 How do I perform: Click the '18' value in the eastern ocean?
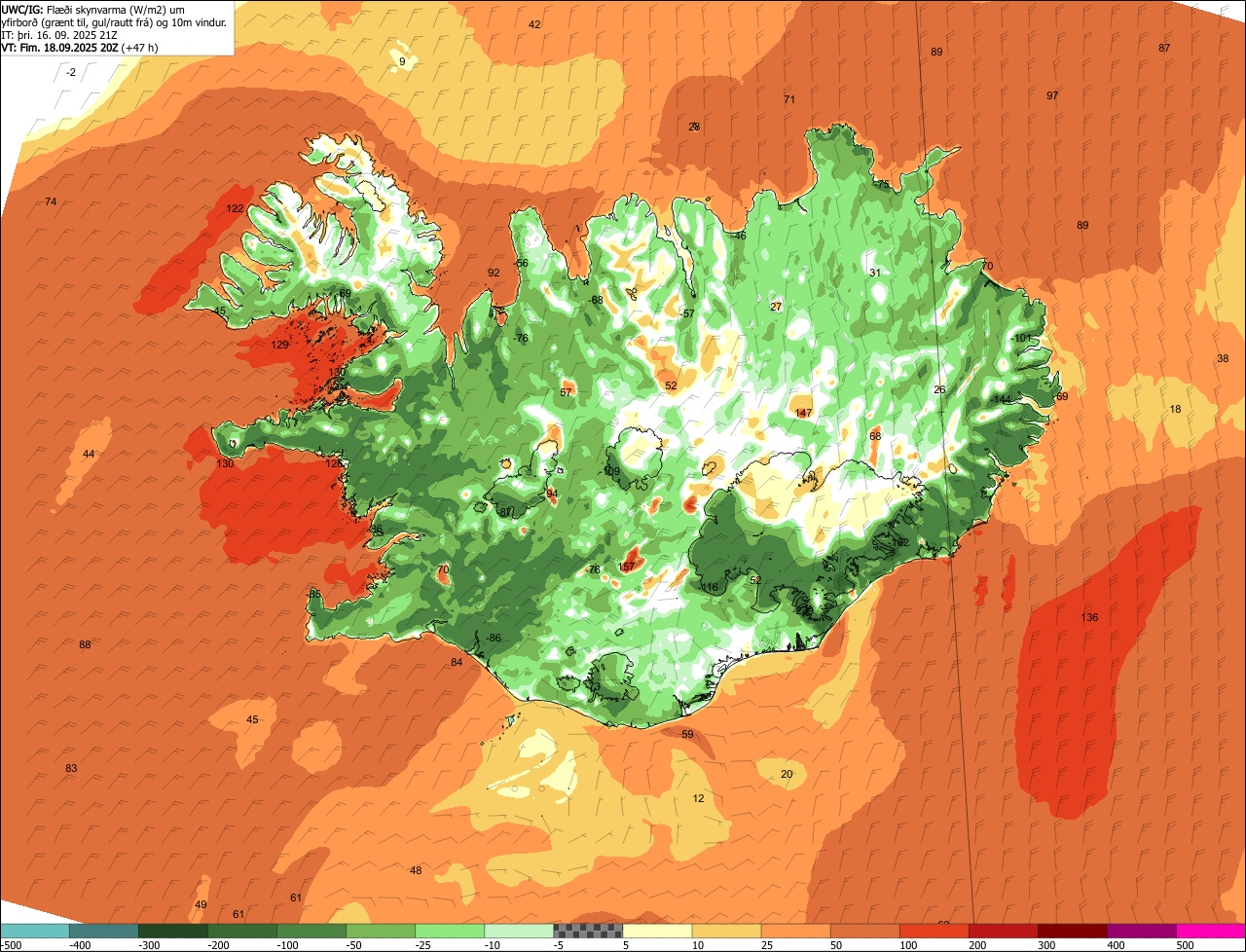point(1175,409)
